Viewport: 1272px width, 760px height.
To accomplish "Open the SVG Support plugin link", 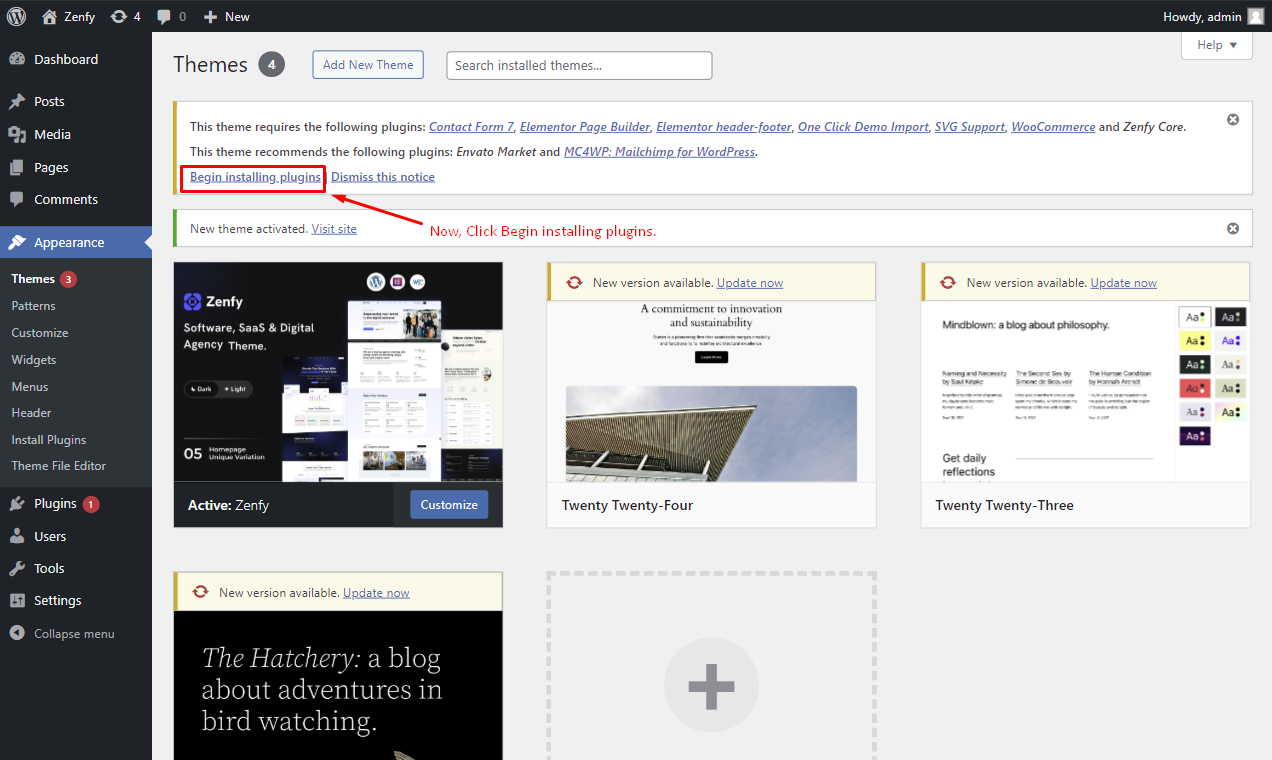I will pos(970,127).
